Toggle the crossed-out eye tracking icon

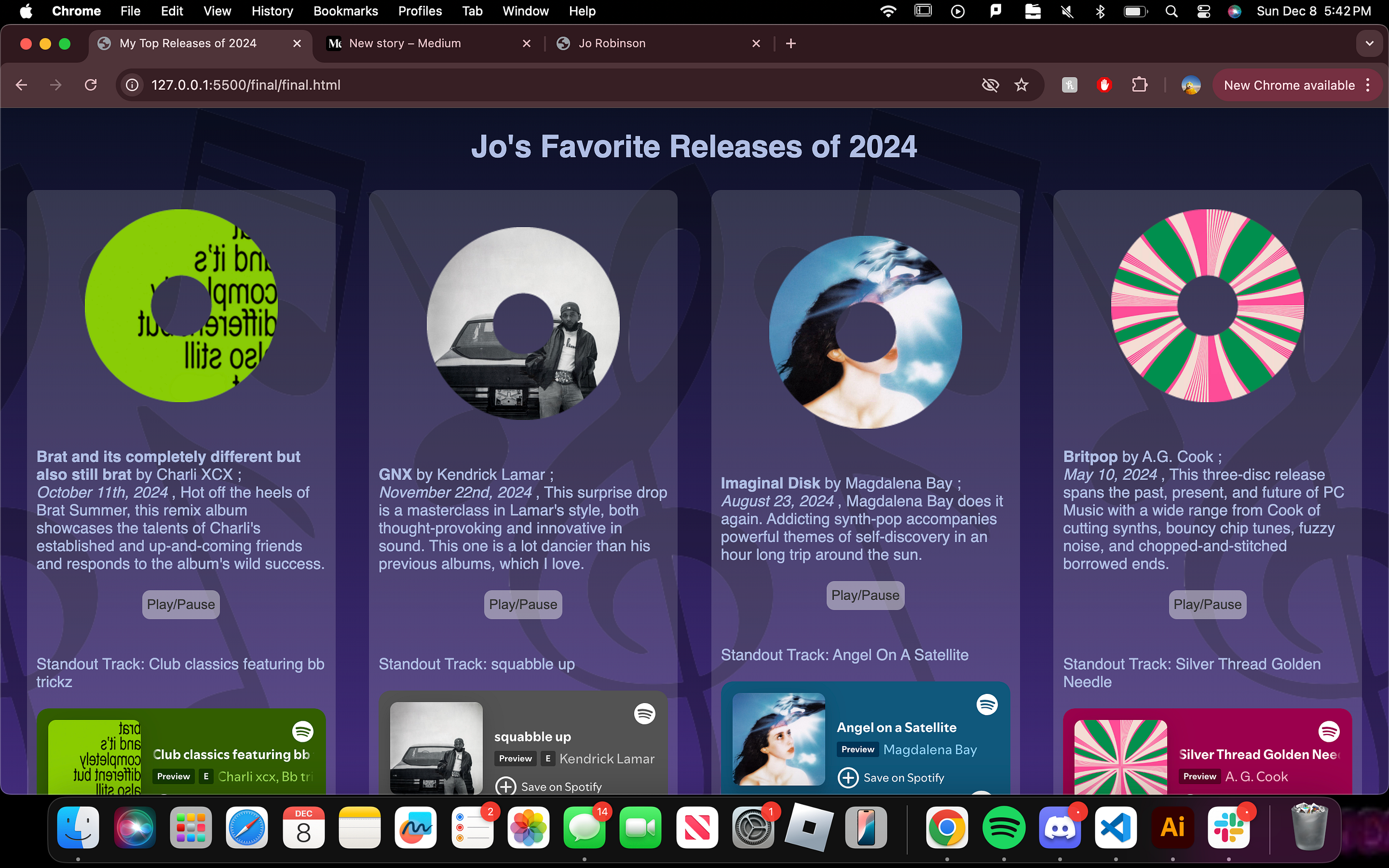[x=990, y=85]
